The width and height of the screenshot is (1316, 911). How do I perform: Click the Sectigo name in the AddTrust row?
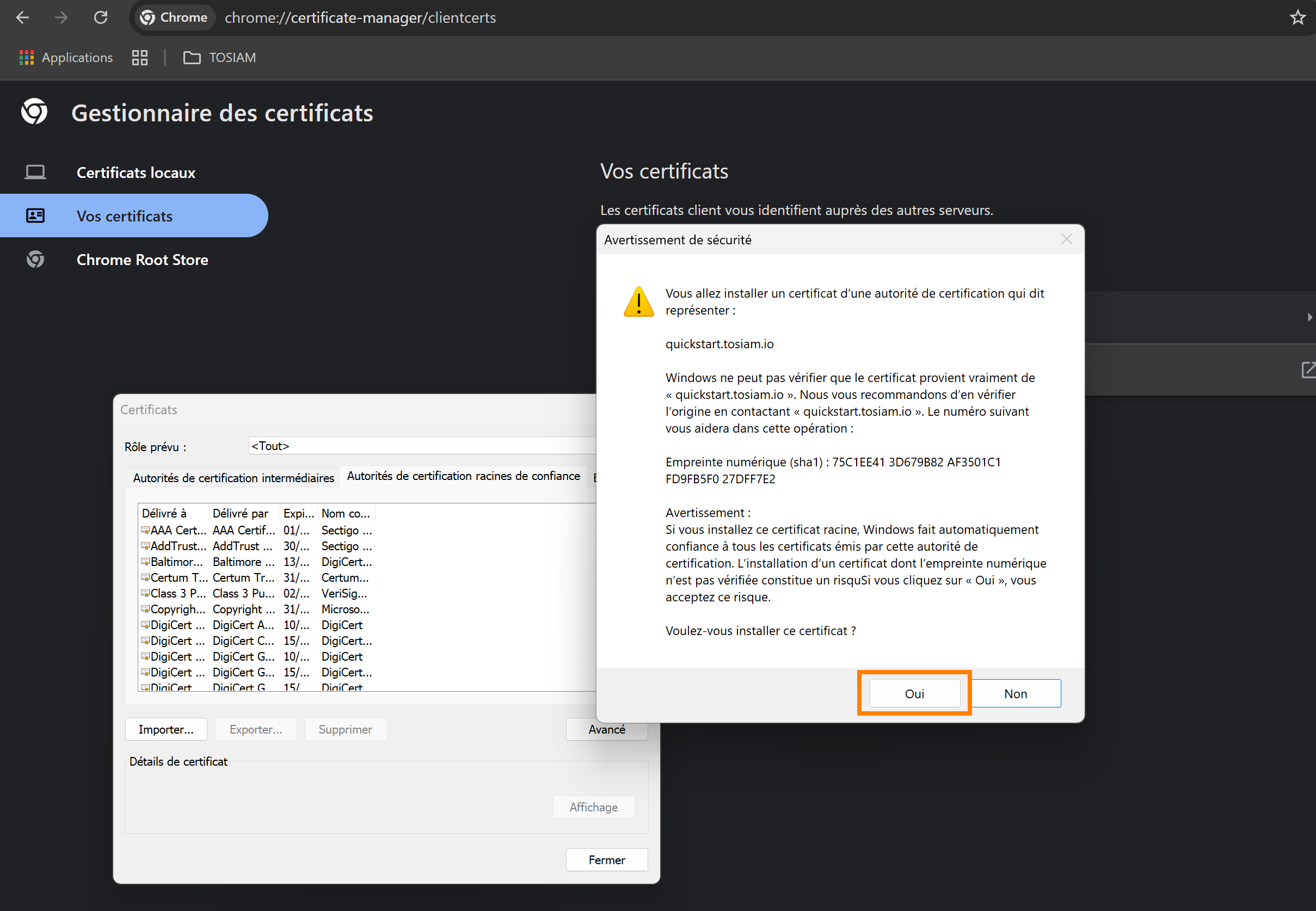click(x=346, y=546)
